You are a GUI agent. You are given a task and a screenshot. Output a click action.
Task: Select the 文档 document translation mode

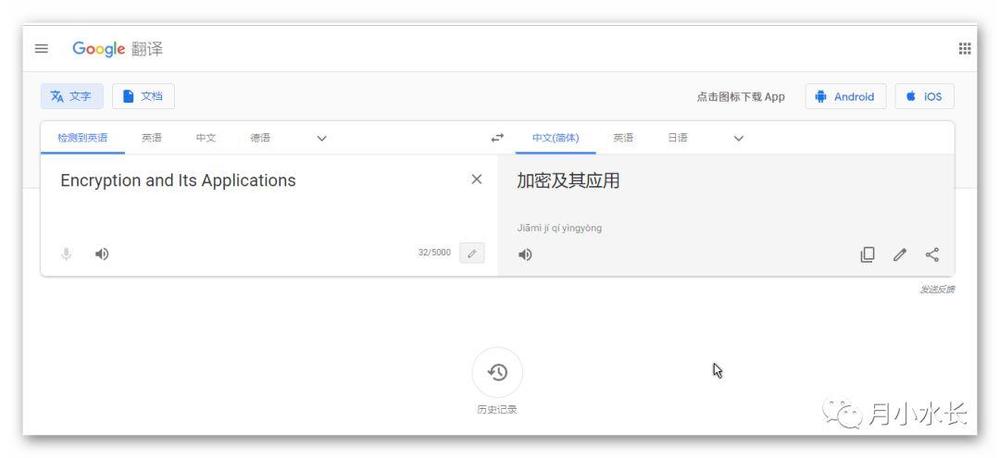(143, 96)
